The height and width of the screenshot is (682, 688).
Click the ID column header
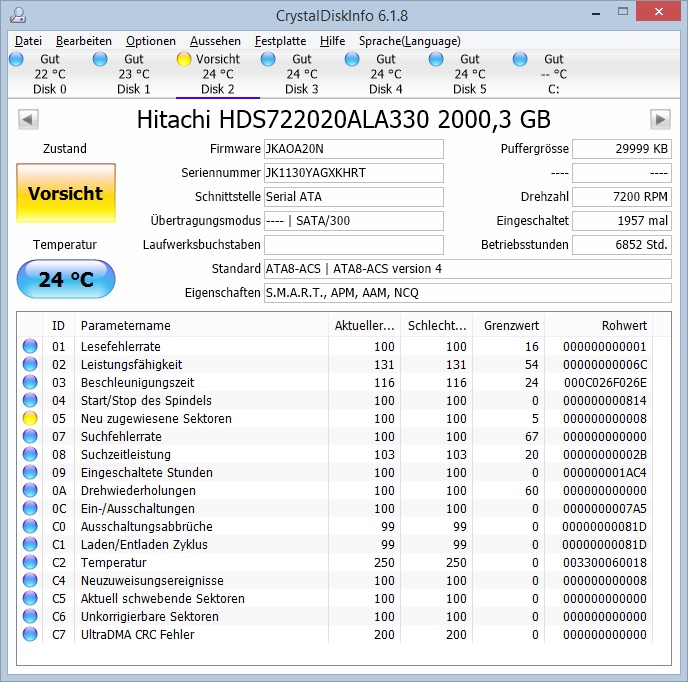point(58,325)
